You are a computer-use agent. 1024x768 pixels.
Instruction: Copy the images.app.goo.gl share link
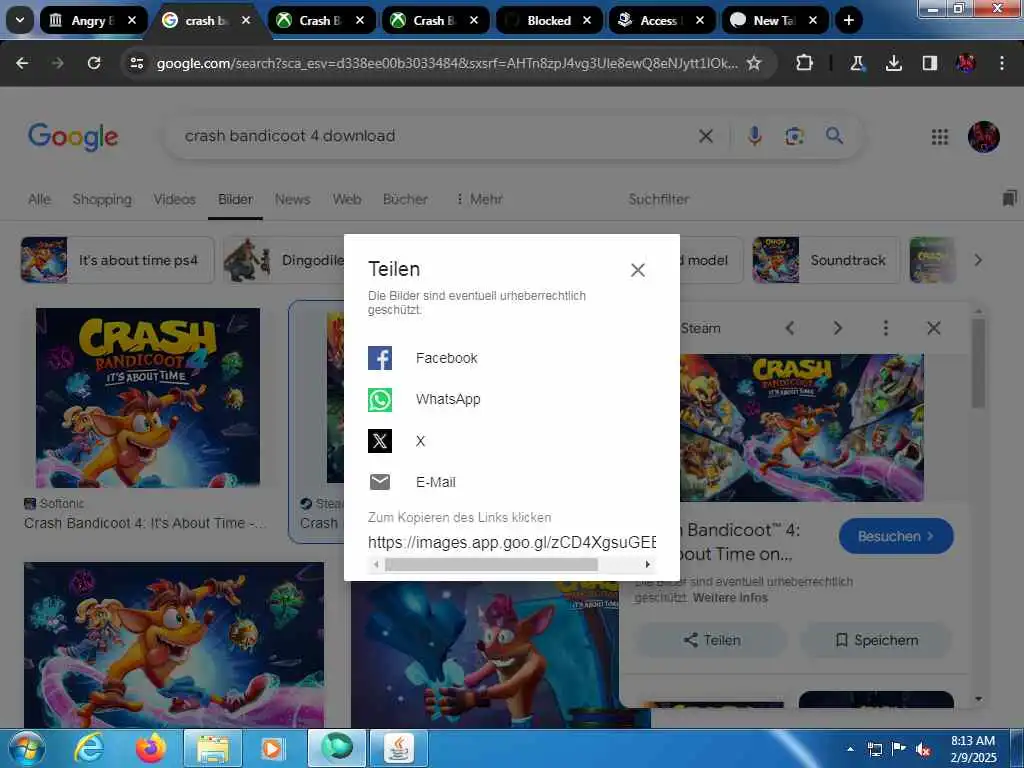[511, 542]
